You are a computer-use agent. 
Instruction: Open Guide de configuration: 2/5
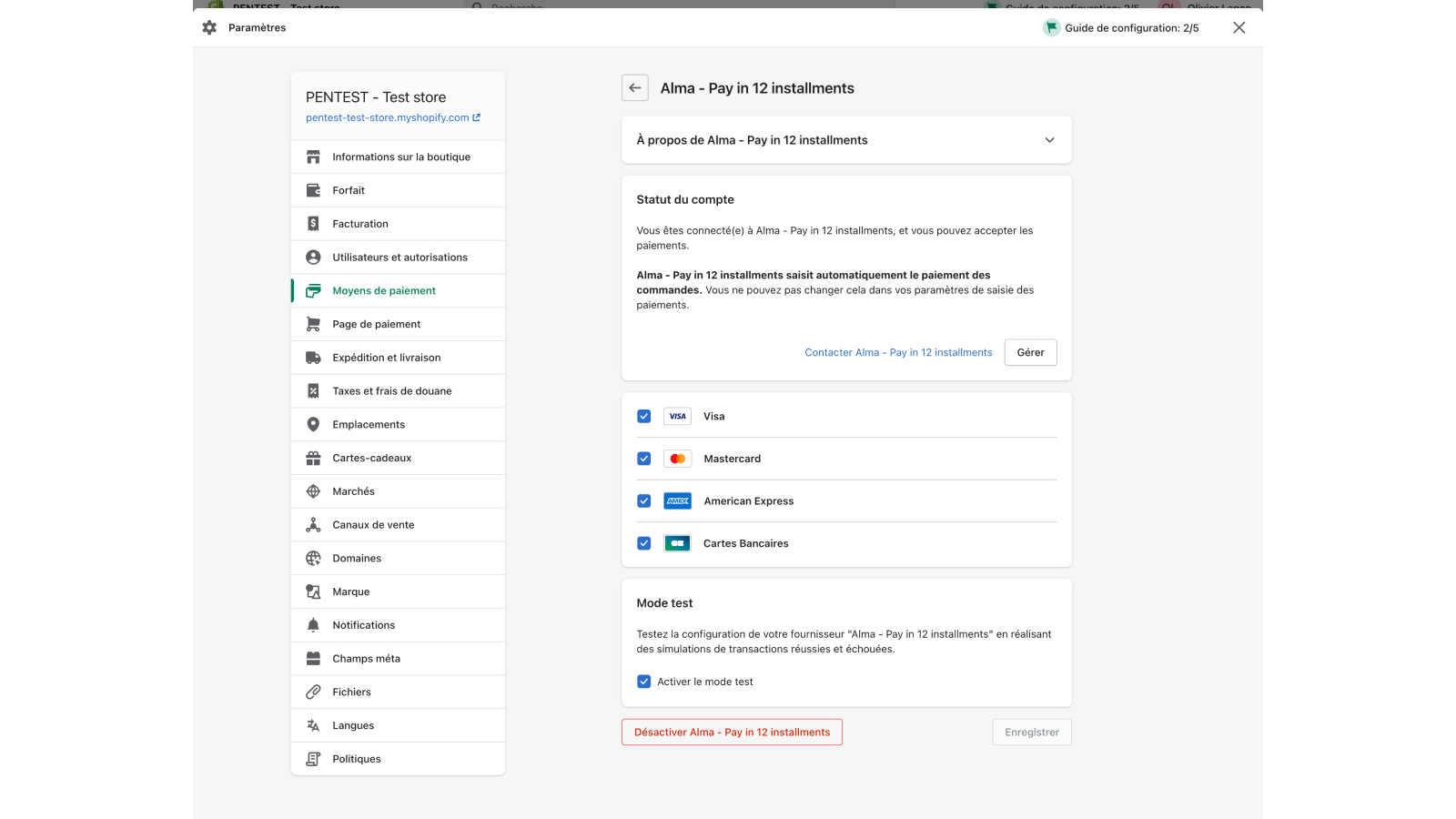pyautogui.click(x=1121, y=27)
